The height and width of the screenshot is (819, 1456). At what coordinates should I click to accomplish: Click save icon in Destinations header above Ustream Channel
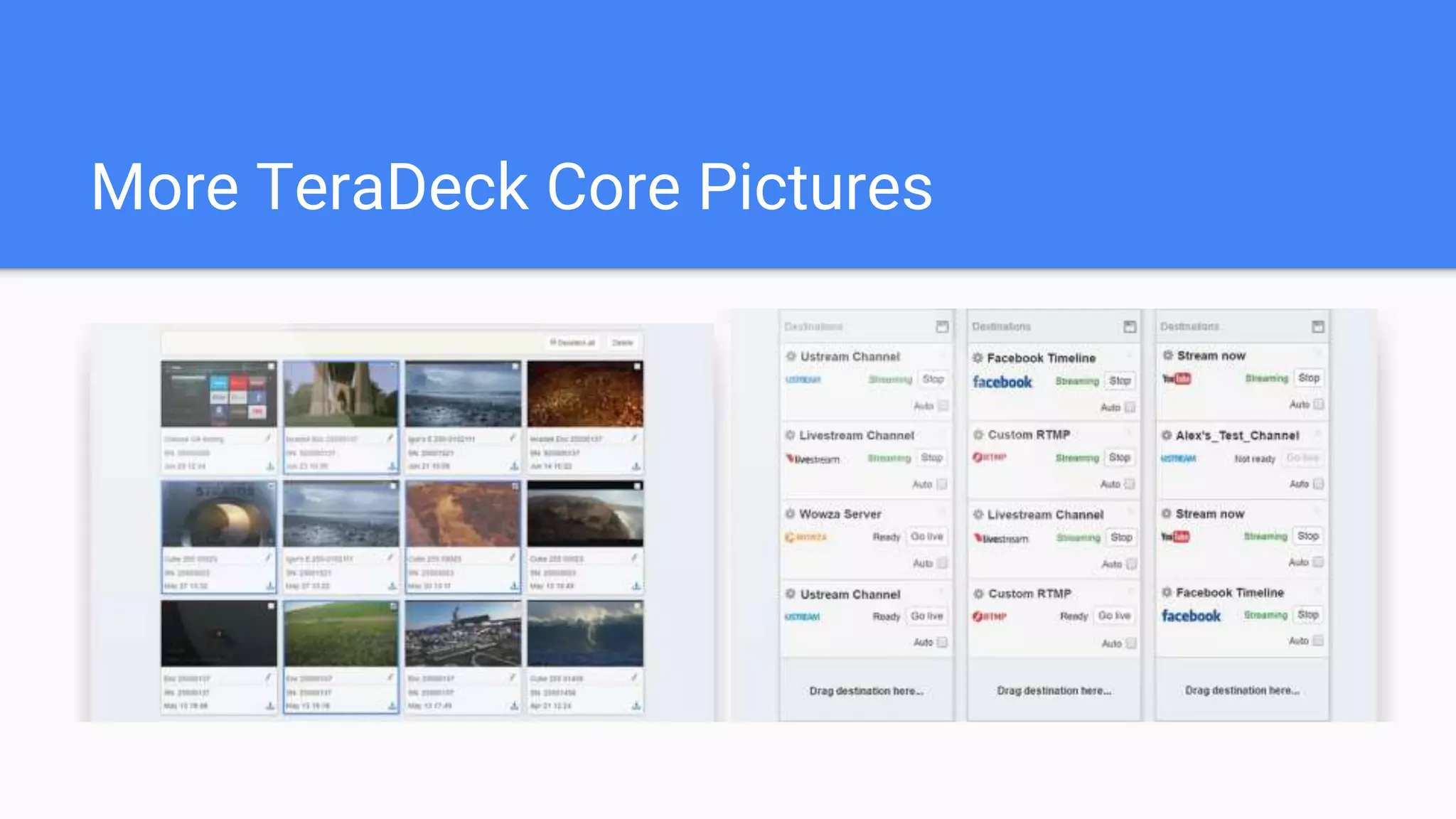coord(942,327)
